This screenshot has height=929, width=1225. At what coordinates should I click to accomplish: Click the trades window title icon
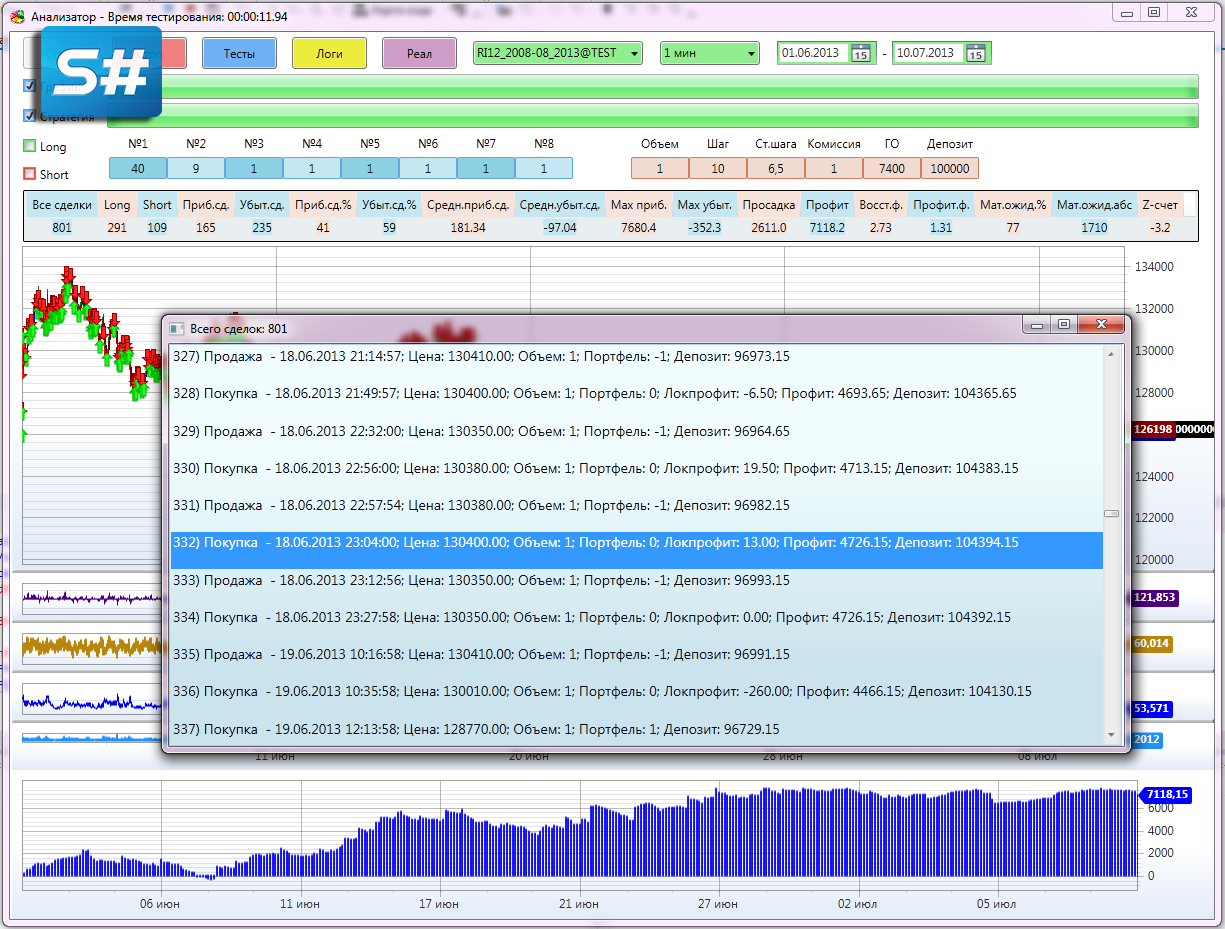coord(177,328)
